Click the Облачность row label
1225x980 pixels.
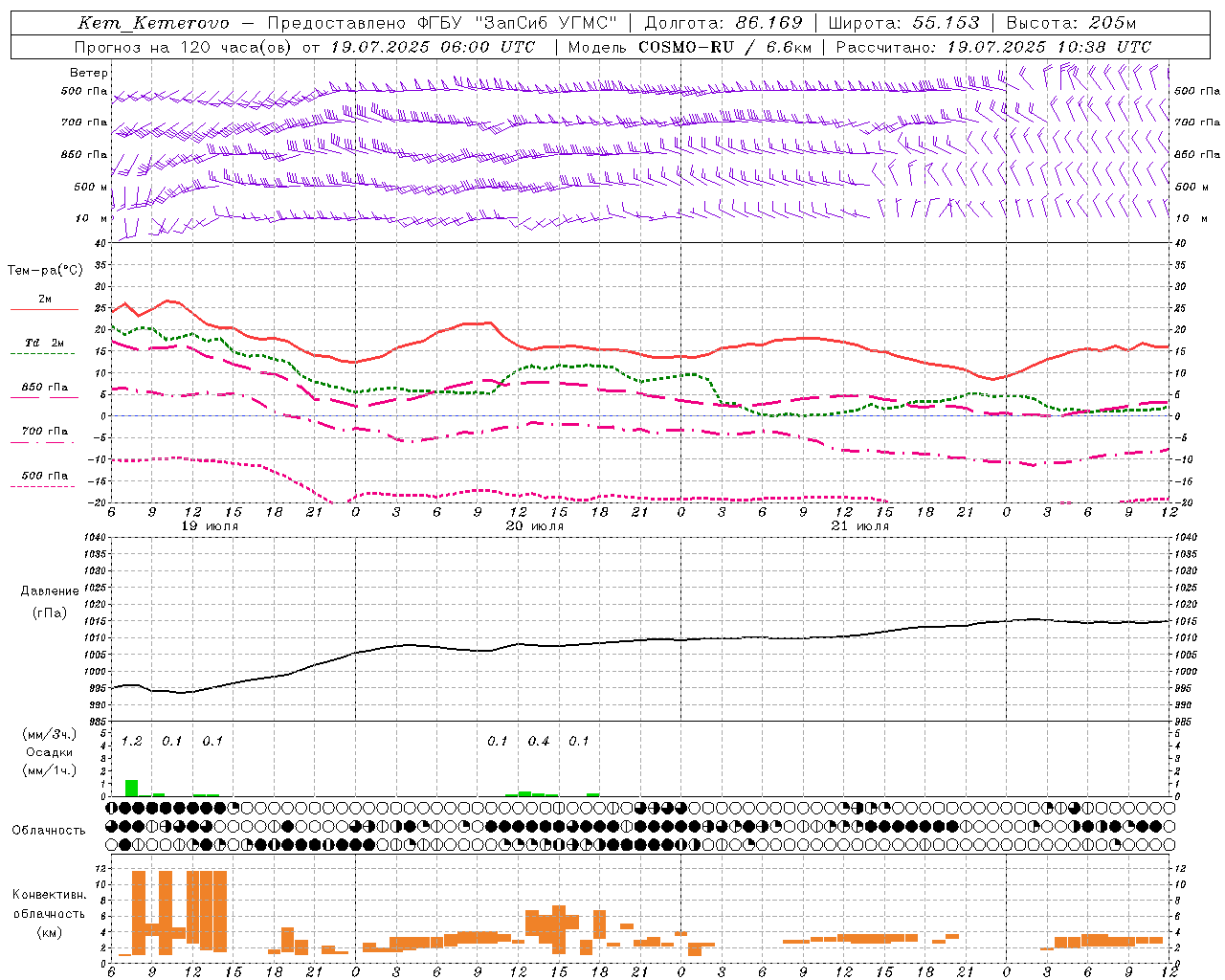coord(49,830)
